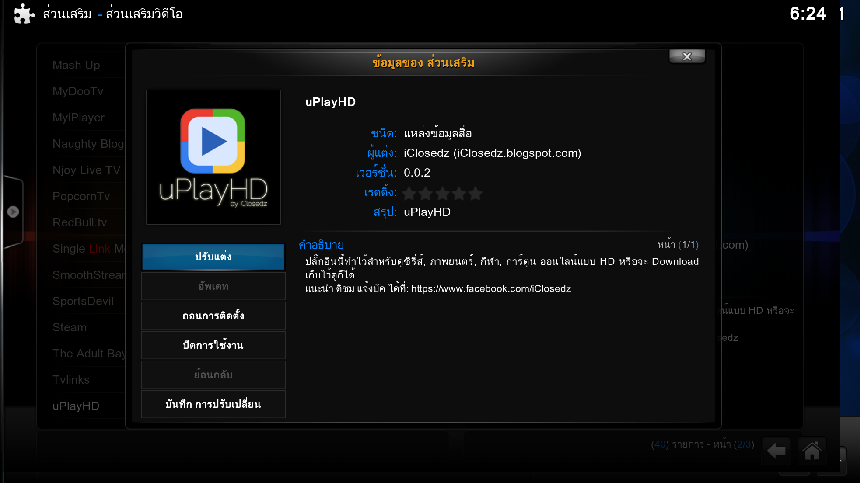
Task: Open the ปรับแต่ง configure button
Action: [213, 257]
